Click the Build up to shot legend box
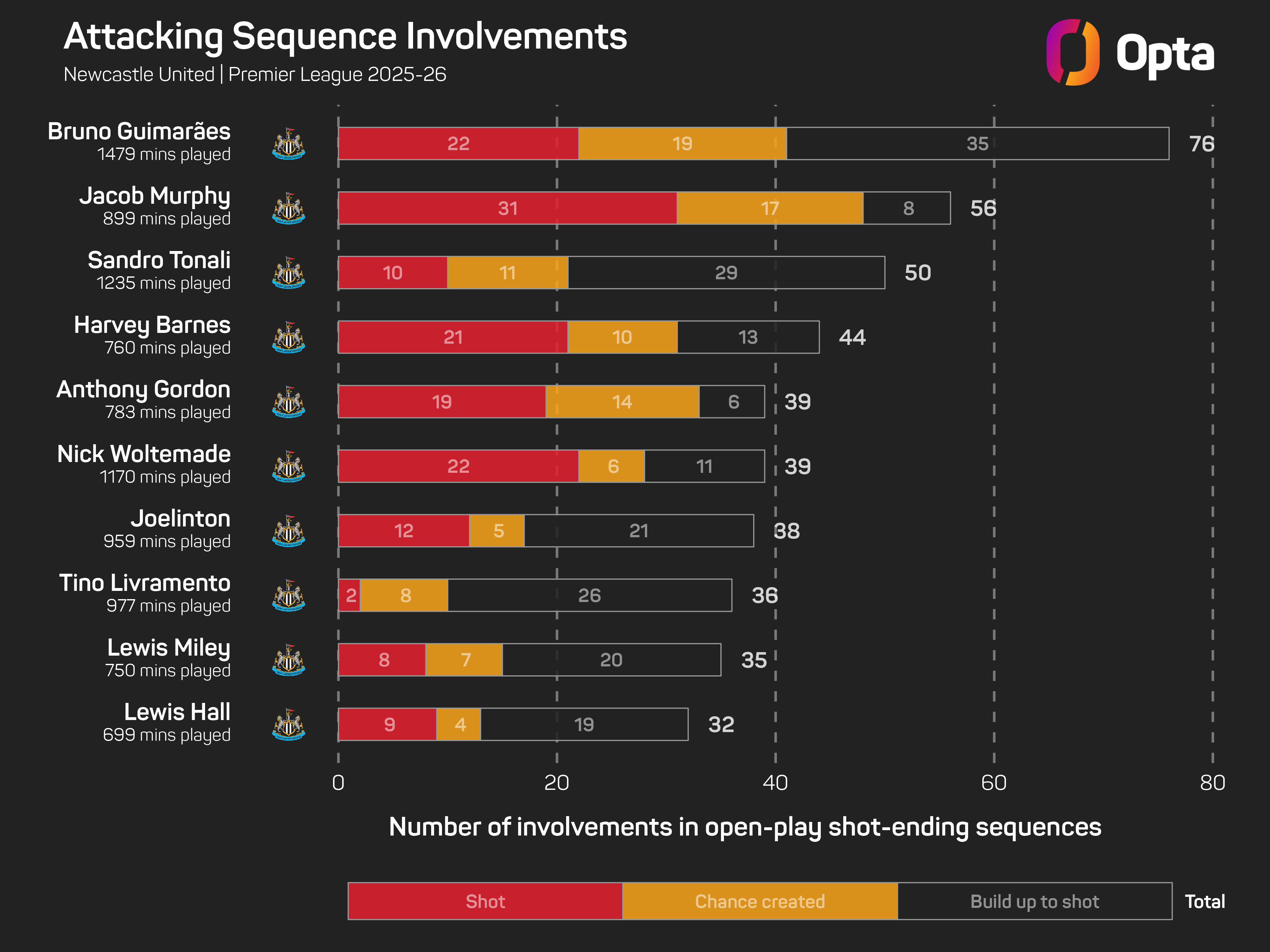 tap(1034, 901)
